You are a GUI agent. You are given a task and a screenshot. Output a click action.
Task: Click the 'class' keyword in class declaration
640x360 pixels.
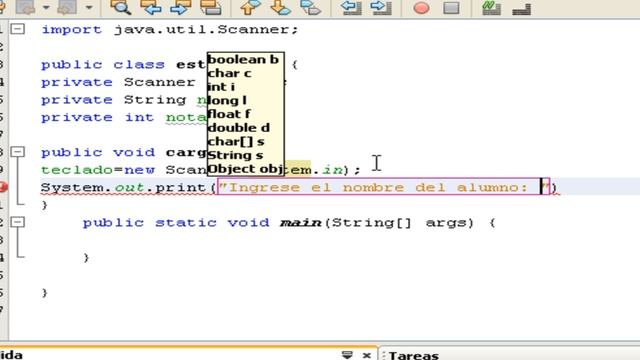click(139, 64)
